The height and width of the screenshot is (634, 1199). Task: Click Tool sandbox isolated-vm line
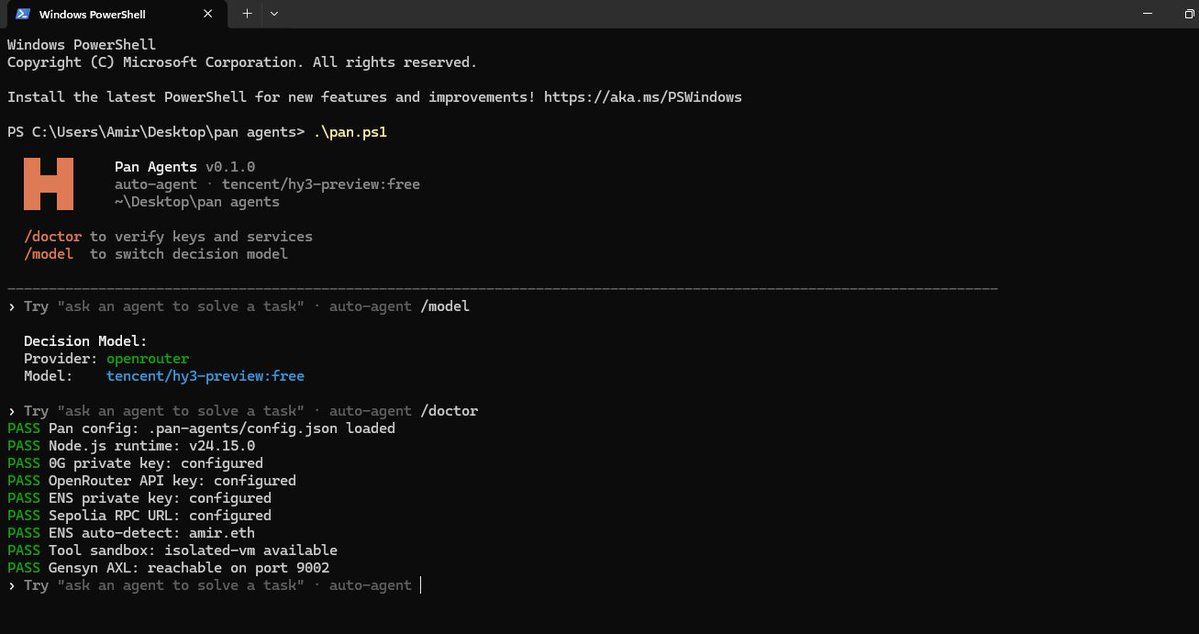point(172,551)
